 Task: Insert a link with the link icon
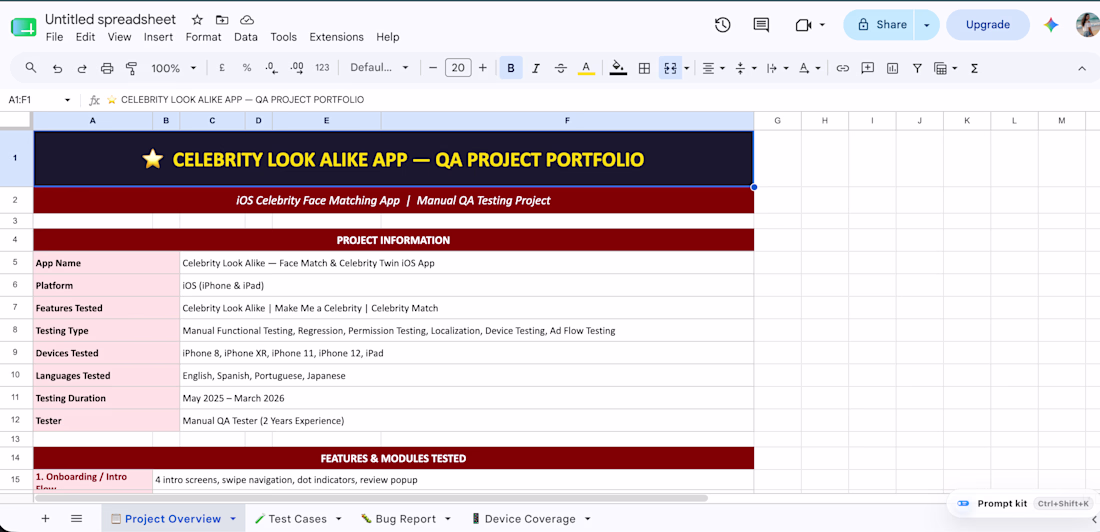[x=843, y=68]
